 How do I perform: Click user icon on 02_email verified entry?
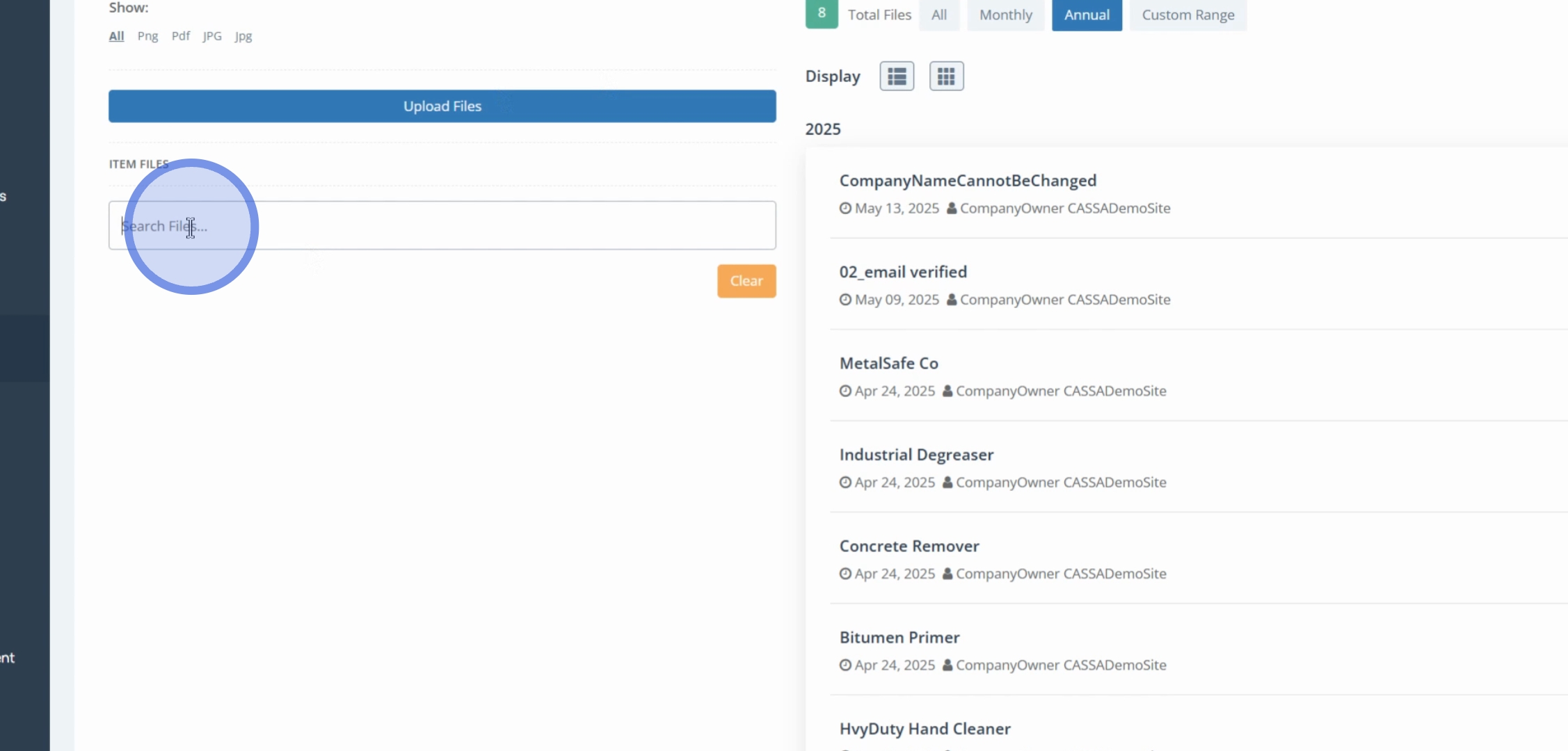952,300
